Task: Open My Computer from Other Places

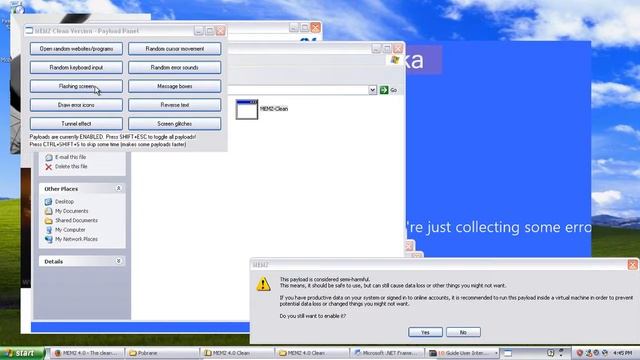Action: point(70,230)
